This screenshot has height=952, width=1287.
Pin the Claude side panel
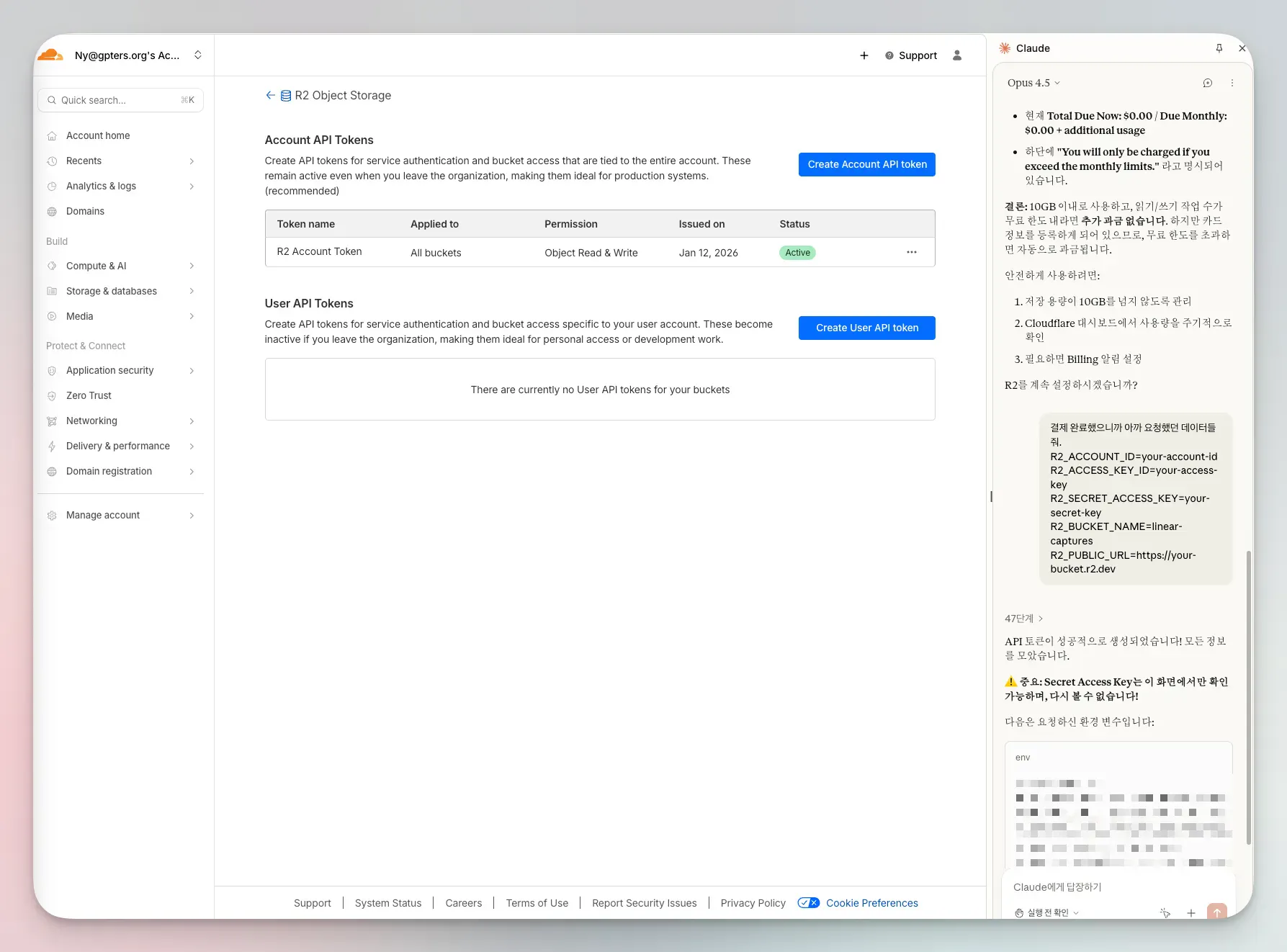pyautogui.click(x=1219, y=48)
